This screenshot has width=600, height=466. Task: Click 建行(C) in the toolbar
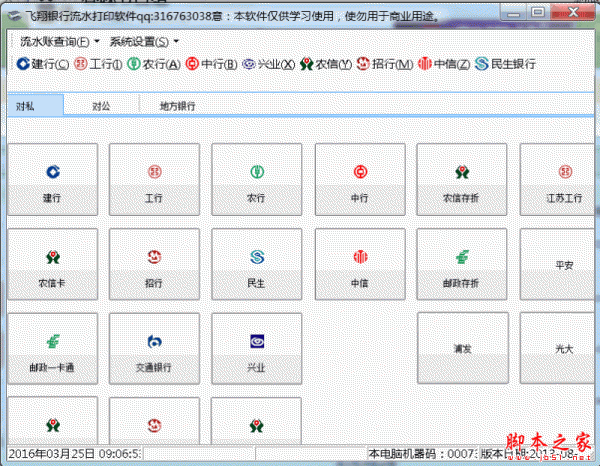(x=43, y=64)
